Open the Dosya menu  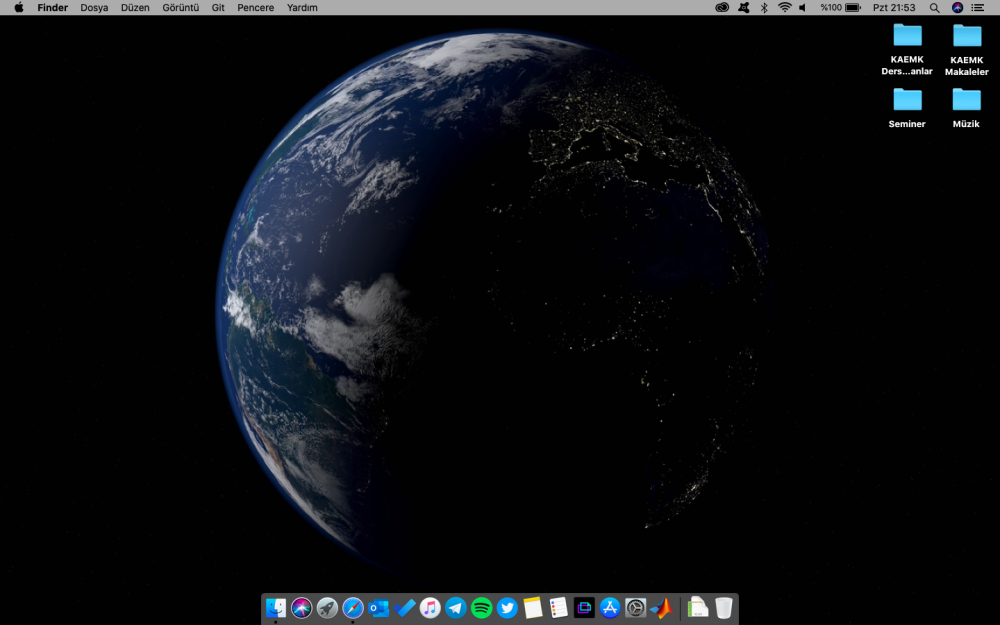(x=94, y=7)
